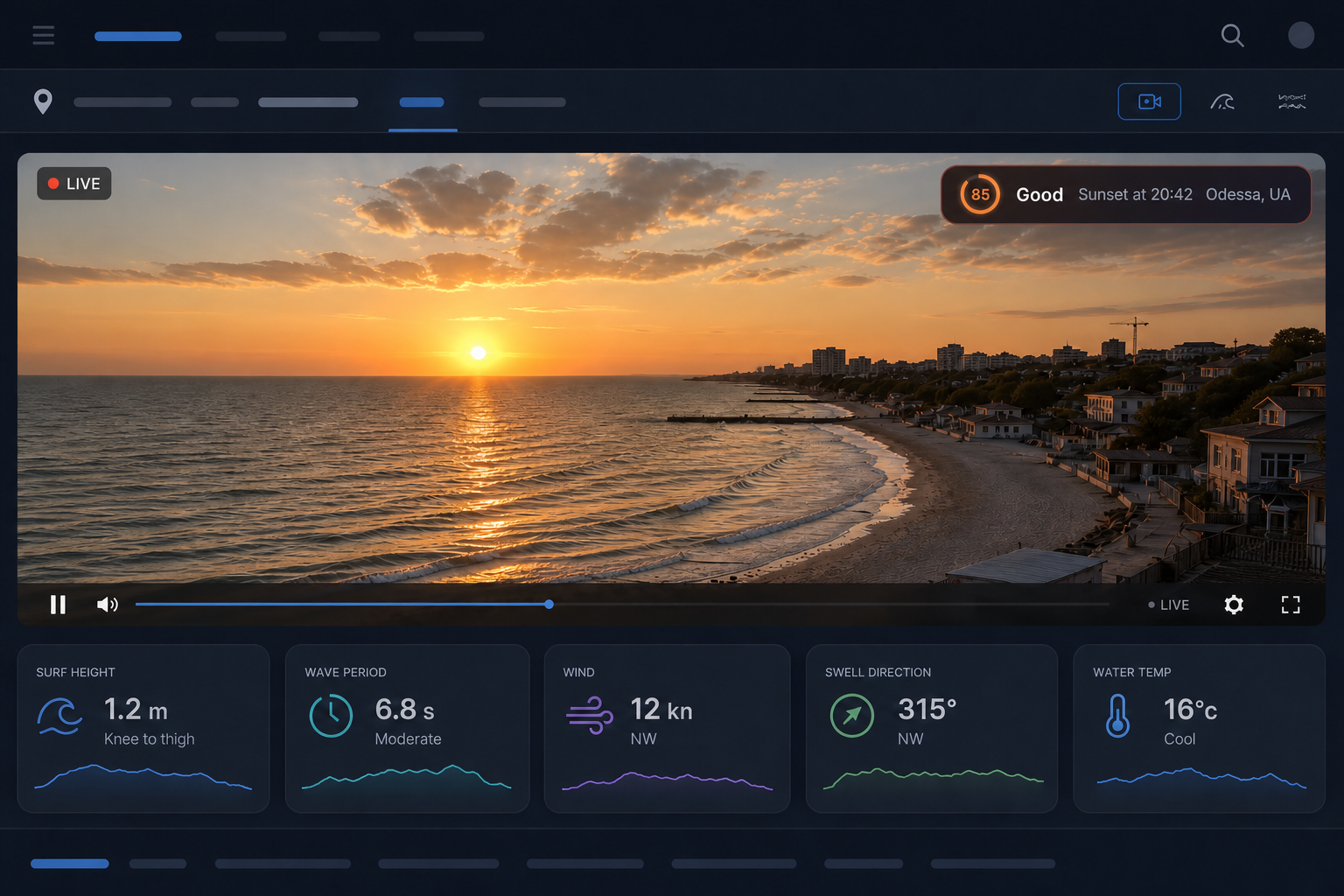Switch to the surf wave view icon
Image resolution: width=1344 pixels, height=896 pixels.
pyautogui.click(x=1222, y=101)
